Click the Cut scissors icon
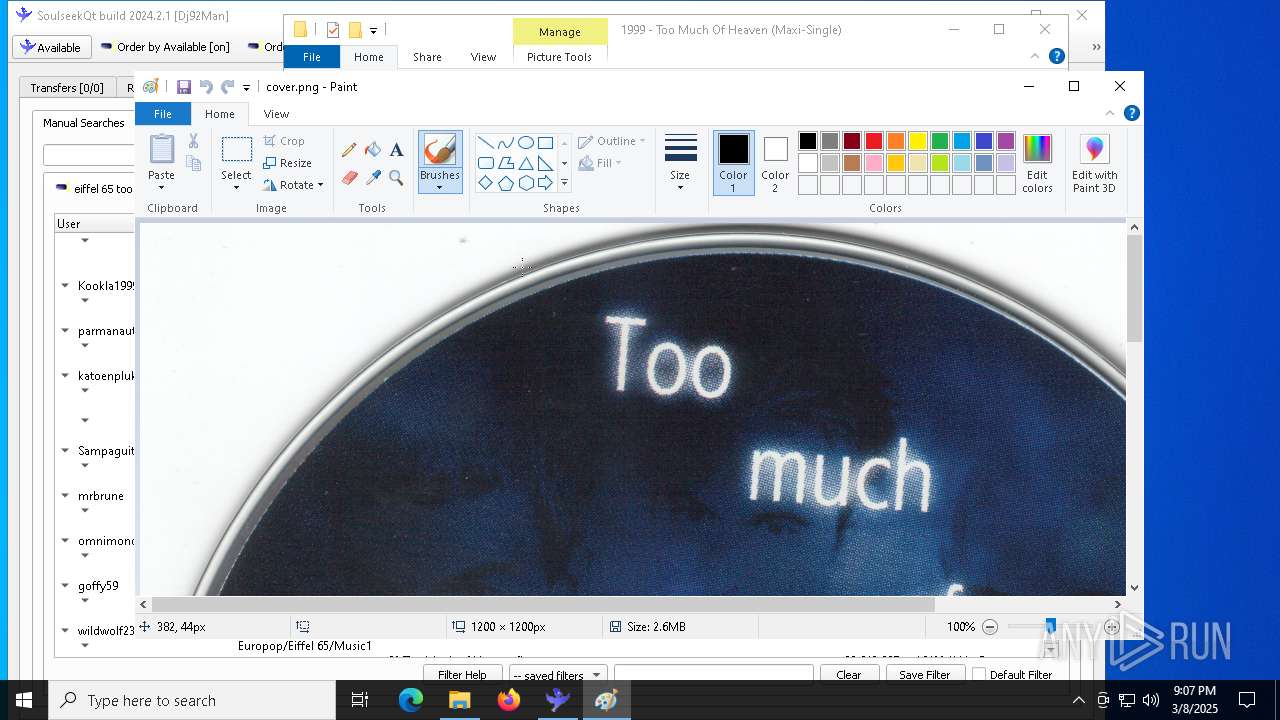Image resolution: width=1280 pixels, height=720 pixels. click(x=194, y=141)
